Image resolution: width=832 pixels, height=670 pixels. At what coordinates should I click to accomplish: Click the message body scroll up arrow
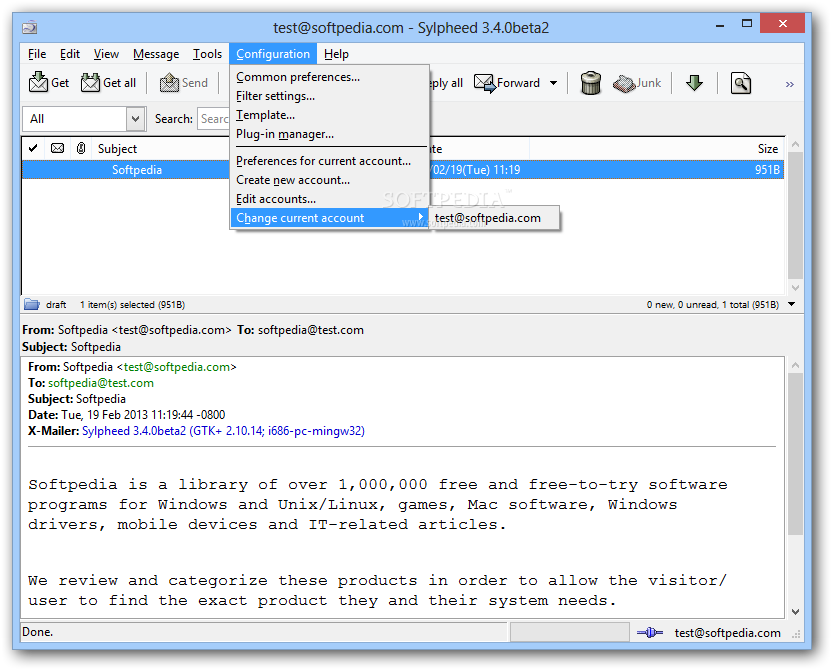click(795, 365)
